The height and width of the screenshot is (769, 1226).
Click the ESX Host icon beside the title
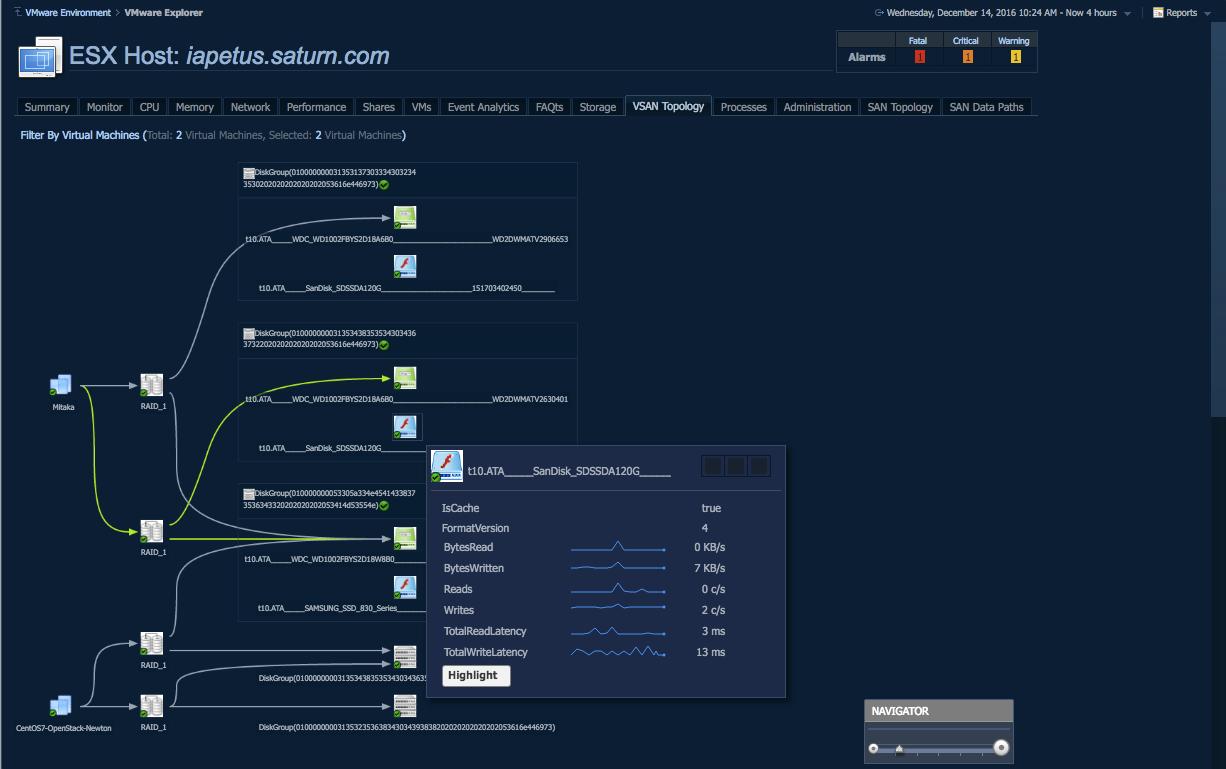[40, 57]
